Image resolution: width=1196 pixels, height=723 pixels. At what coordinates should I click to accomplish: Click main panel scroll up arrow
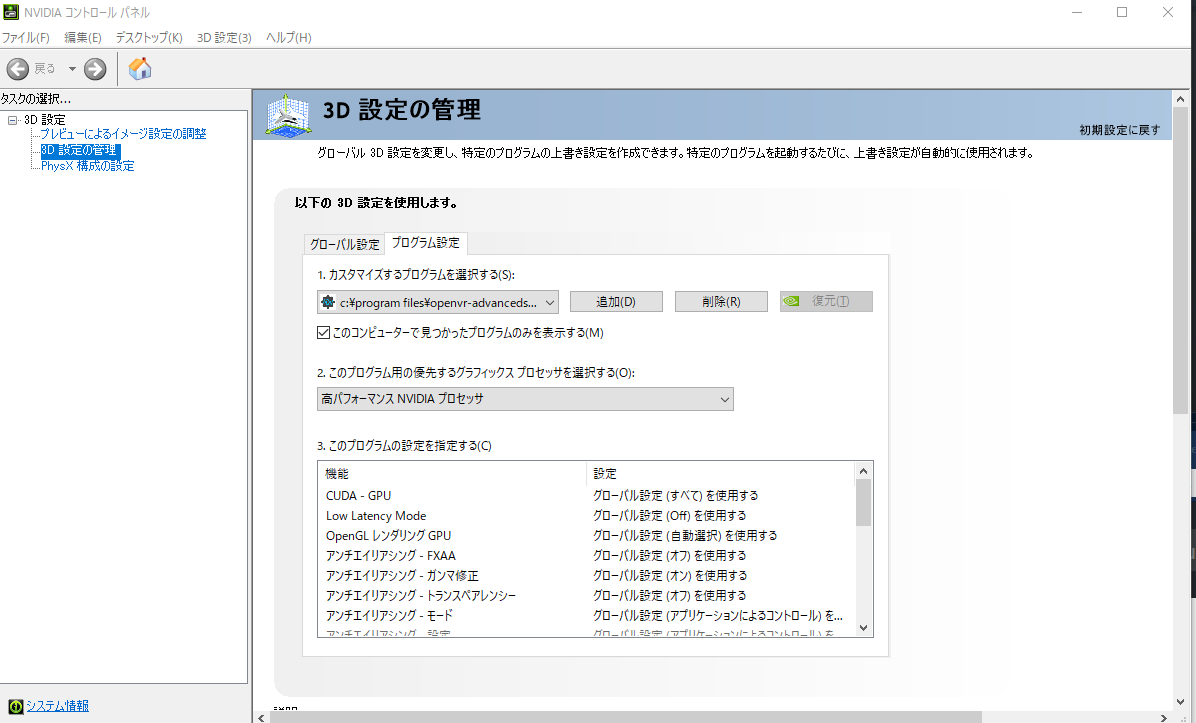[x=1181, y=99]
